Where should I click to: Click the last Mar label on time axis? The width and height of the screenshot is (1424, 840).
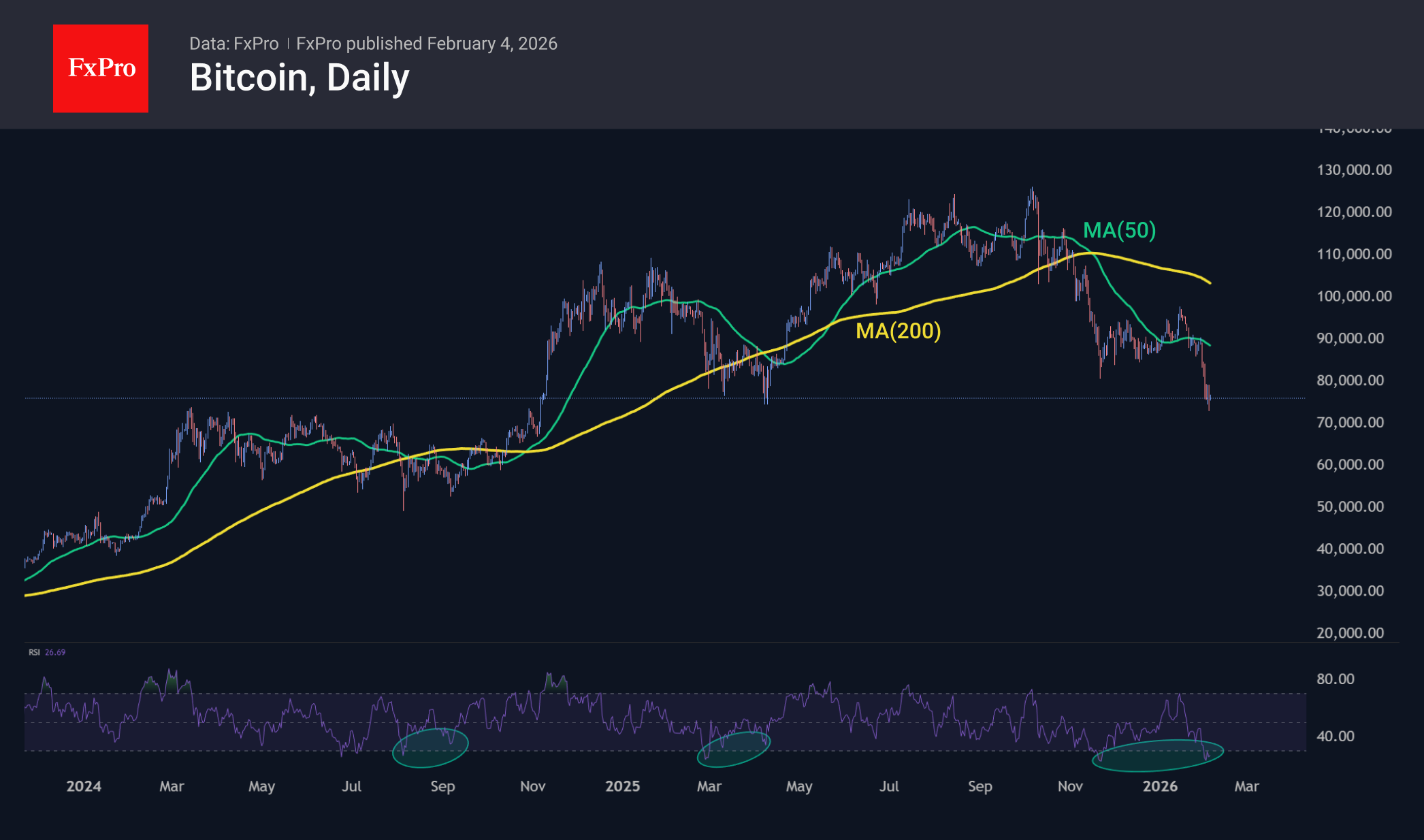click(x=1246, y=786)
